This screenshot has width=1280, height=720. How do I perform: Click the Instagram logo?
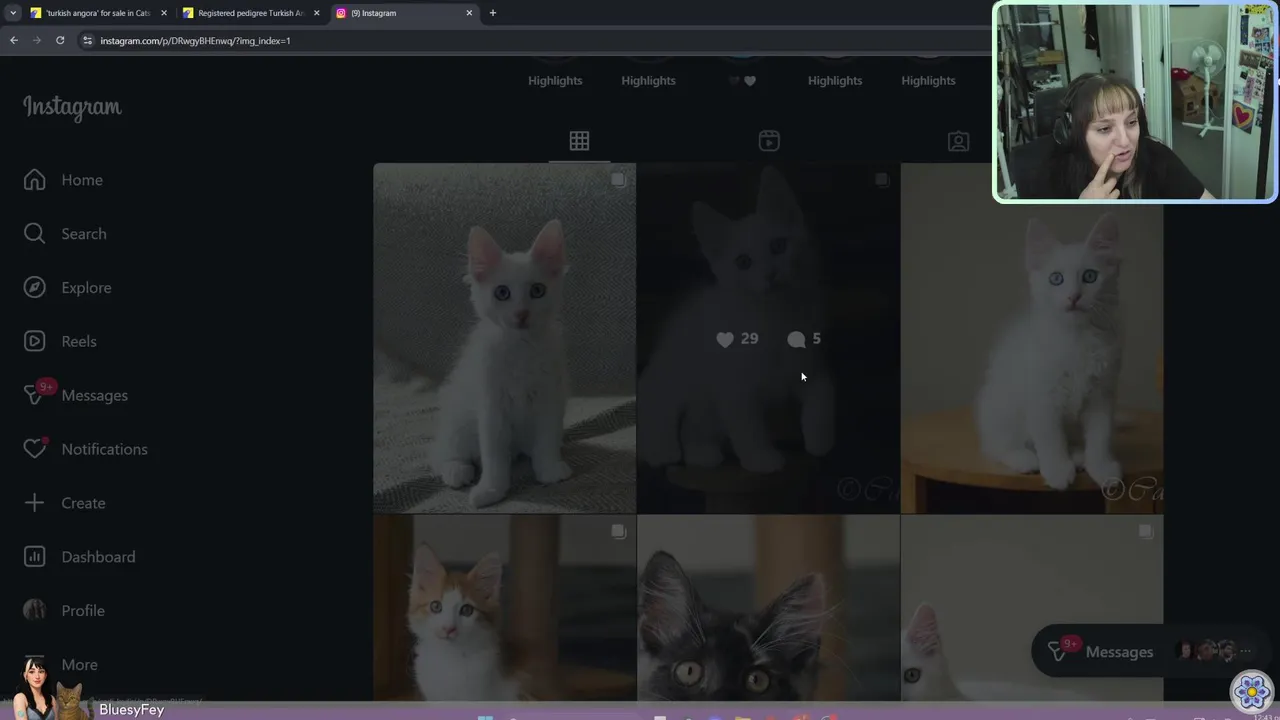click(x=72, y=107)
